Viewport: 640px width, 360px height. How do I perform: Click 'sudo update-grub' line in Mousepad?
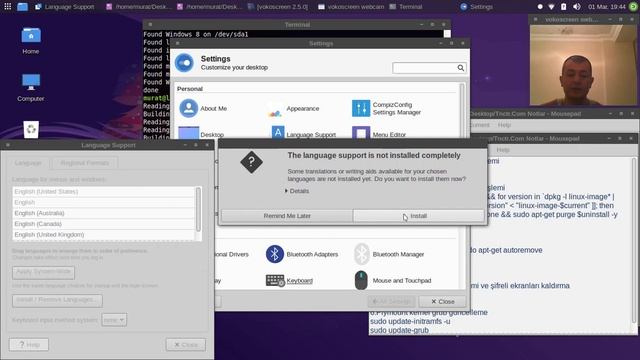399,330
